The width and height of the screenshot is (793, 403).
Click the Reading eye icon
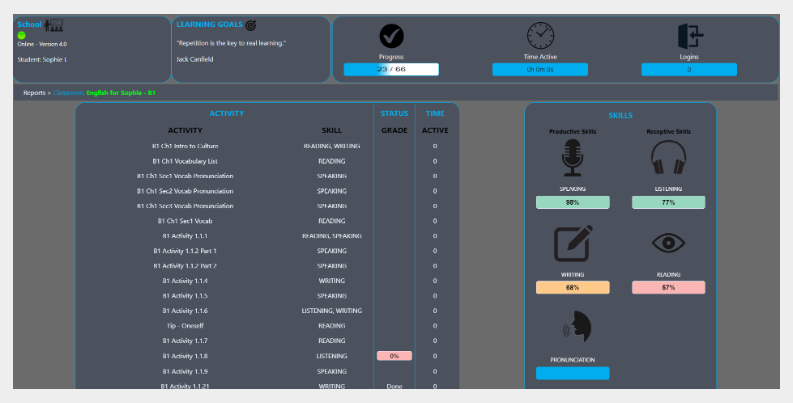668,244
